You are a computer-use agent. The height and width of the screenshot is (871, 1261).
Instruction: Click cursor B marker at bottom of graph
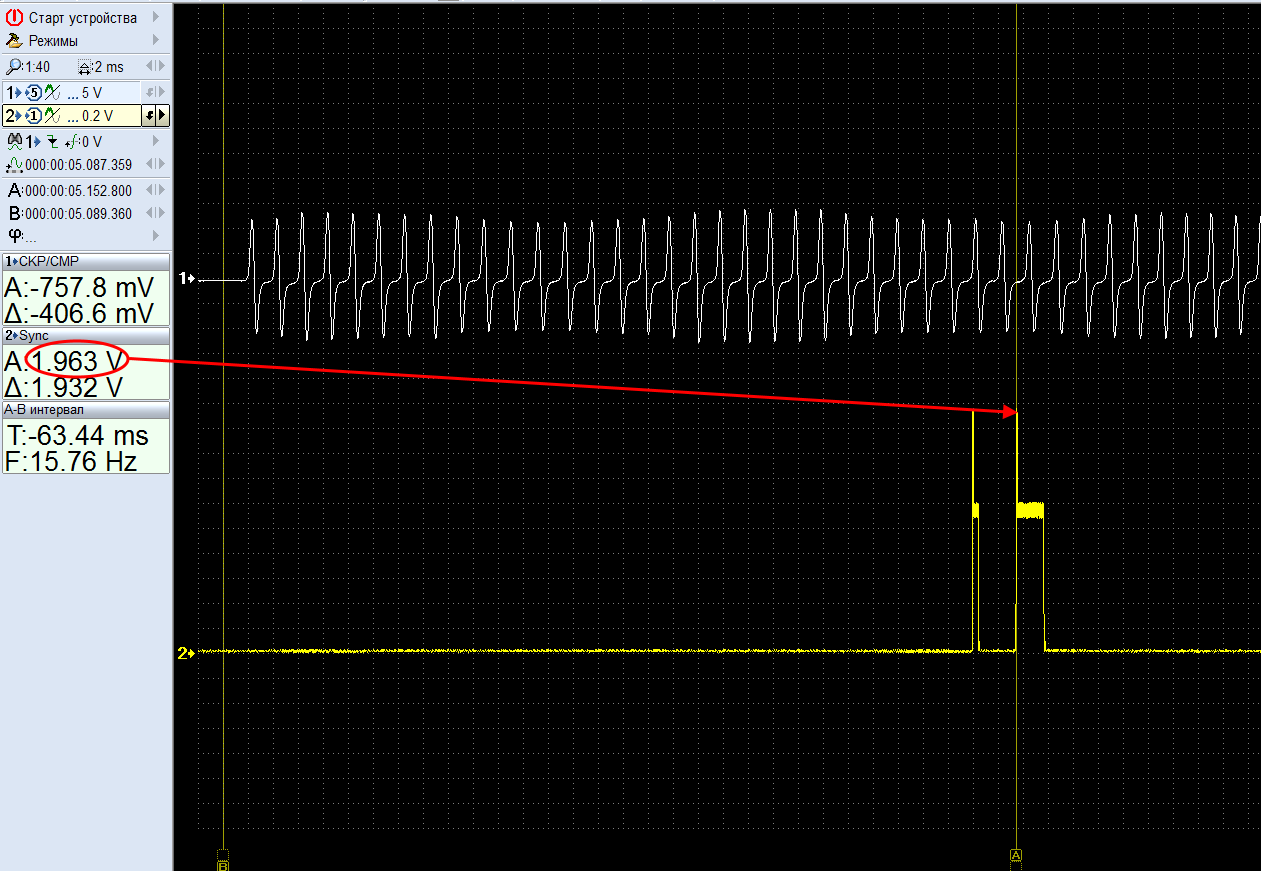(x=223, y=865)
